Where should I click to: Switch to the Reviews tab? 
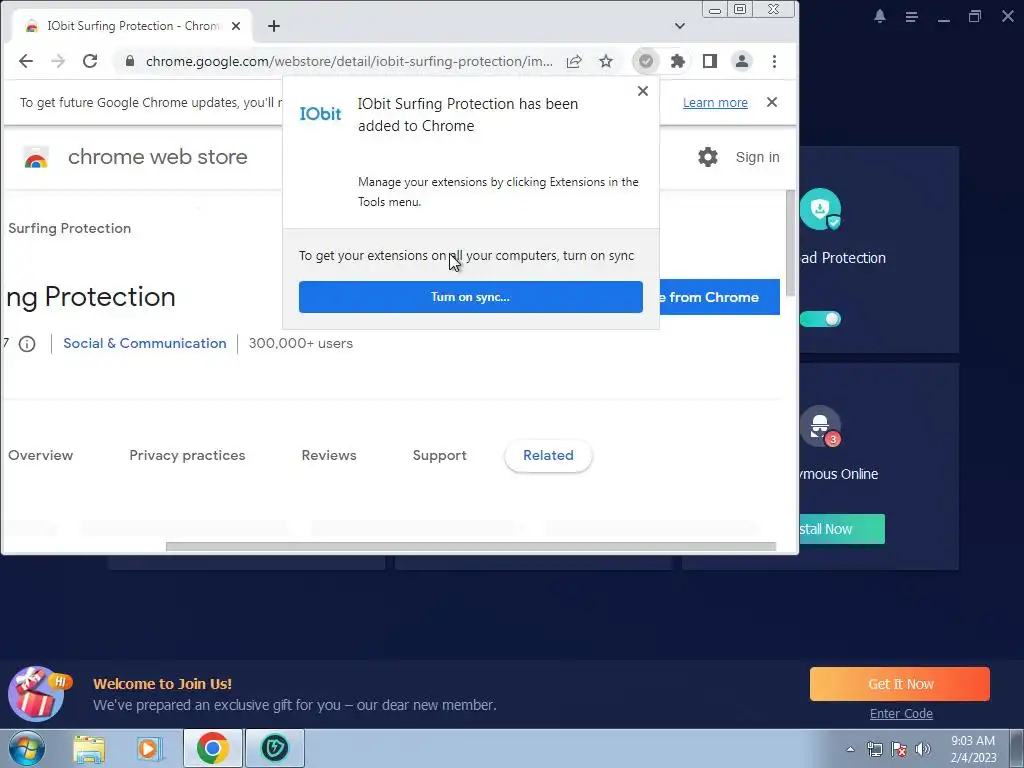[329, 455]
